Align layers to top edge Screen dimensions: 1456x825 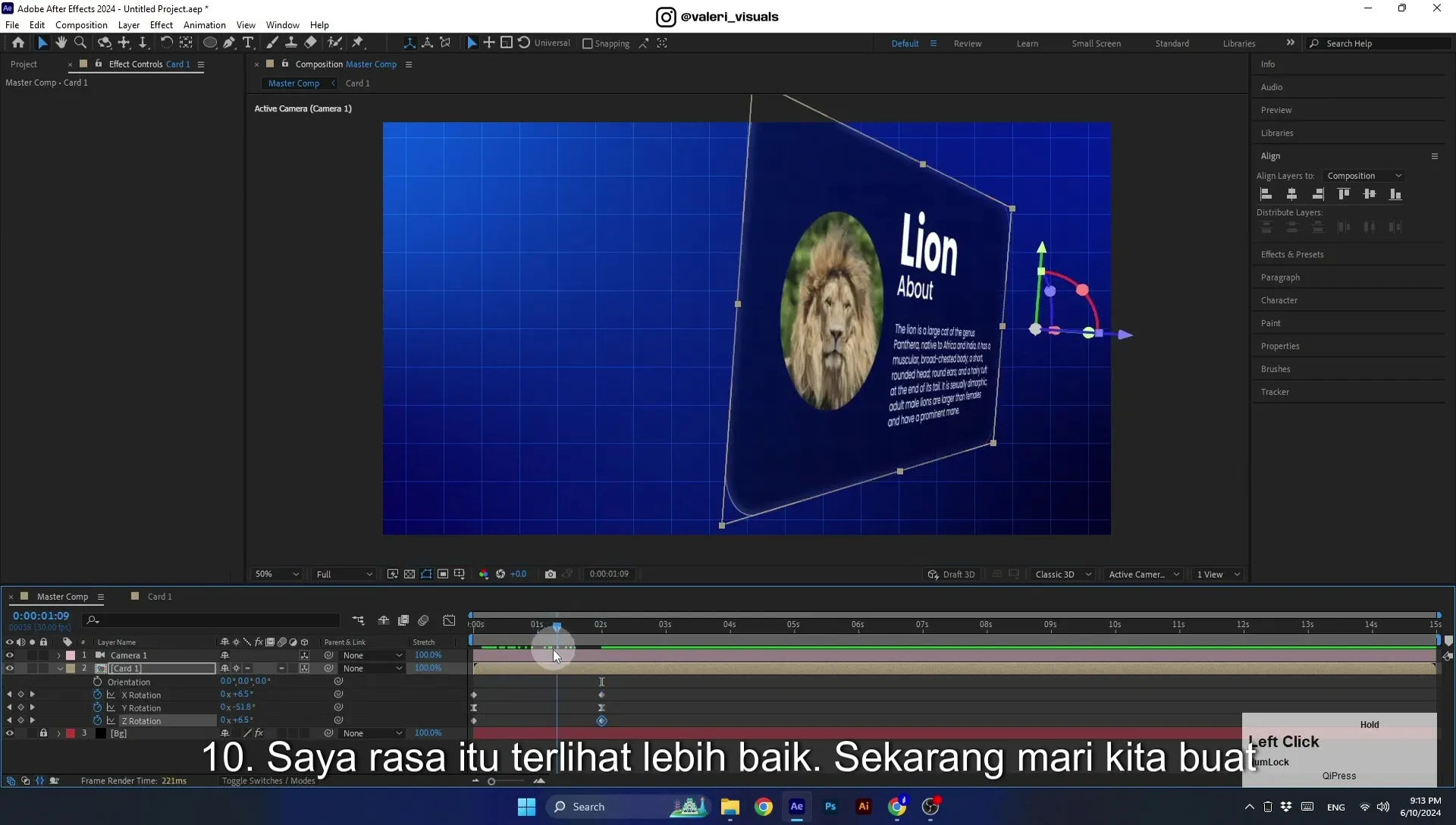click(x=1344, y=194)
